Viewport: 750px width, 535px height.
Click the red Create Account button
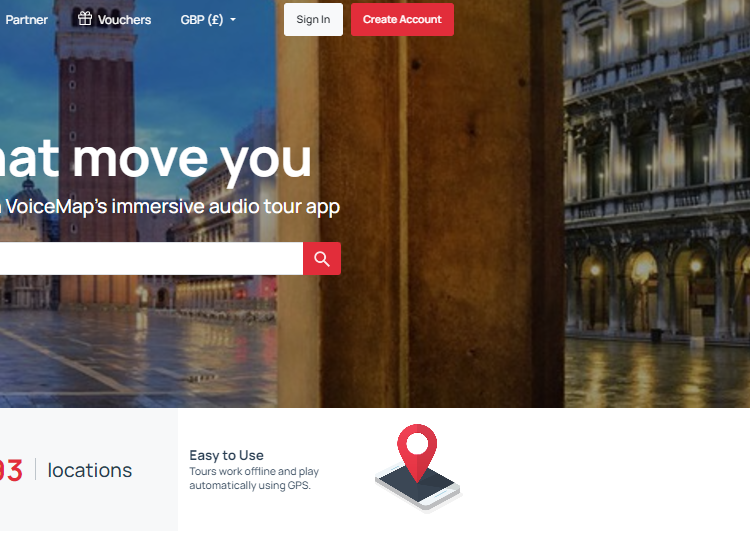point(402,20)
